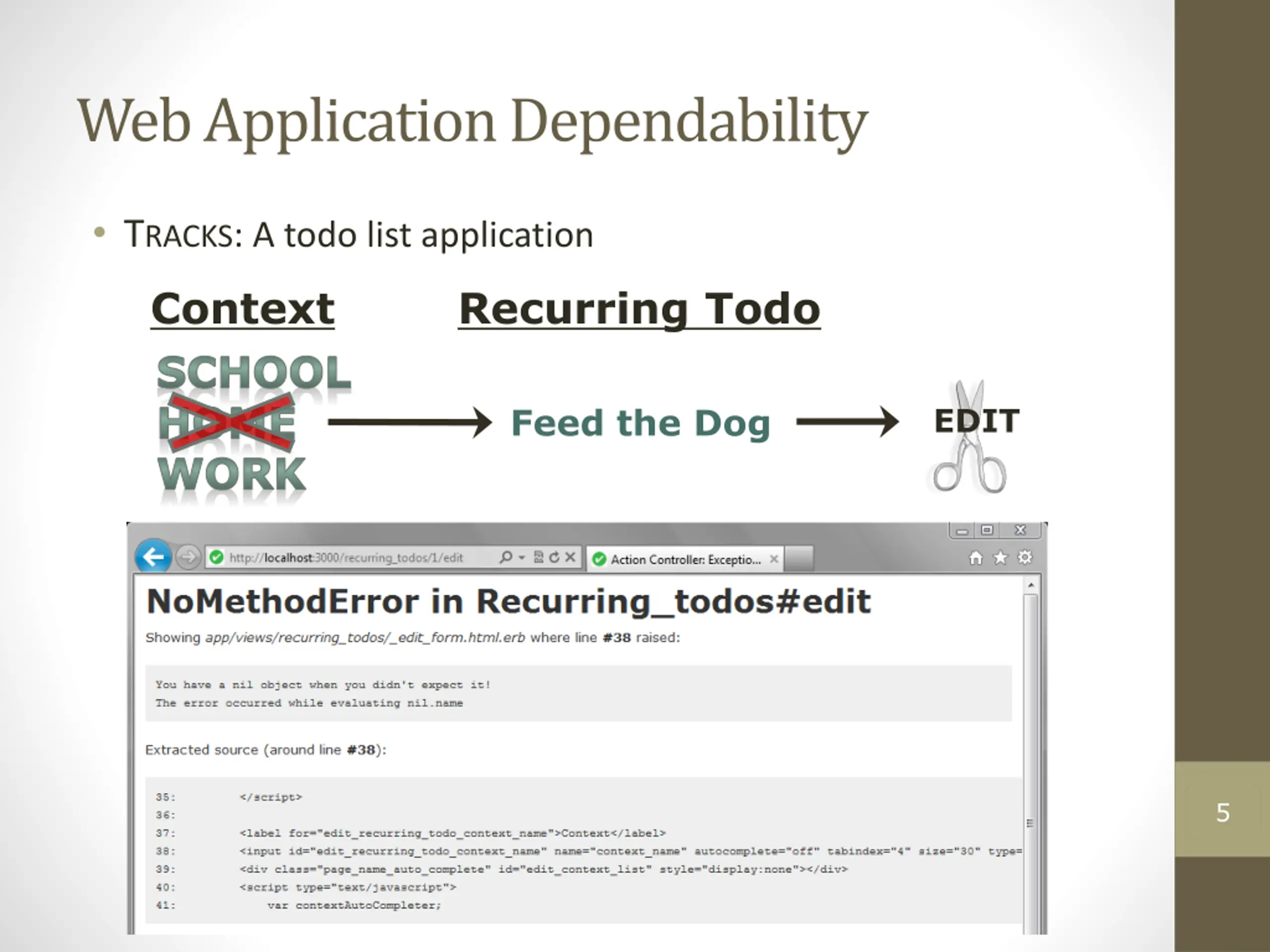This screenshot has width=1270, height=952.
Task: Click the EDIT label on the slide
Action: [x=977, y=420]
